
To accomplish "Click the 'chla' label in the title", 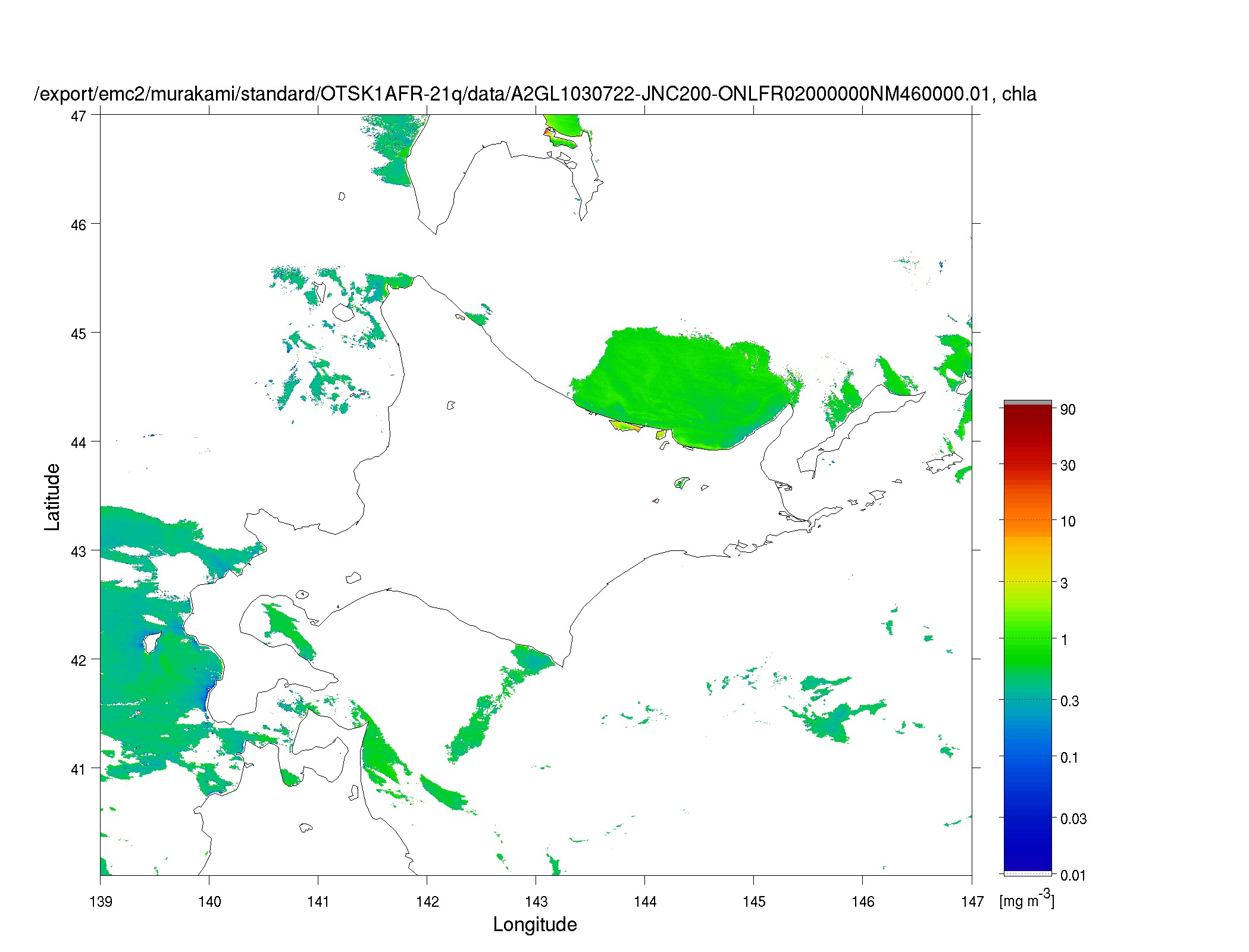I will click(1019, 94).
